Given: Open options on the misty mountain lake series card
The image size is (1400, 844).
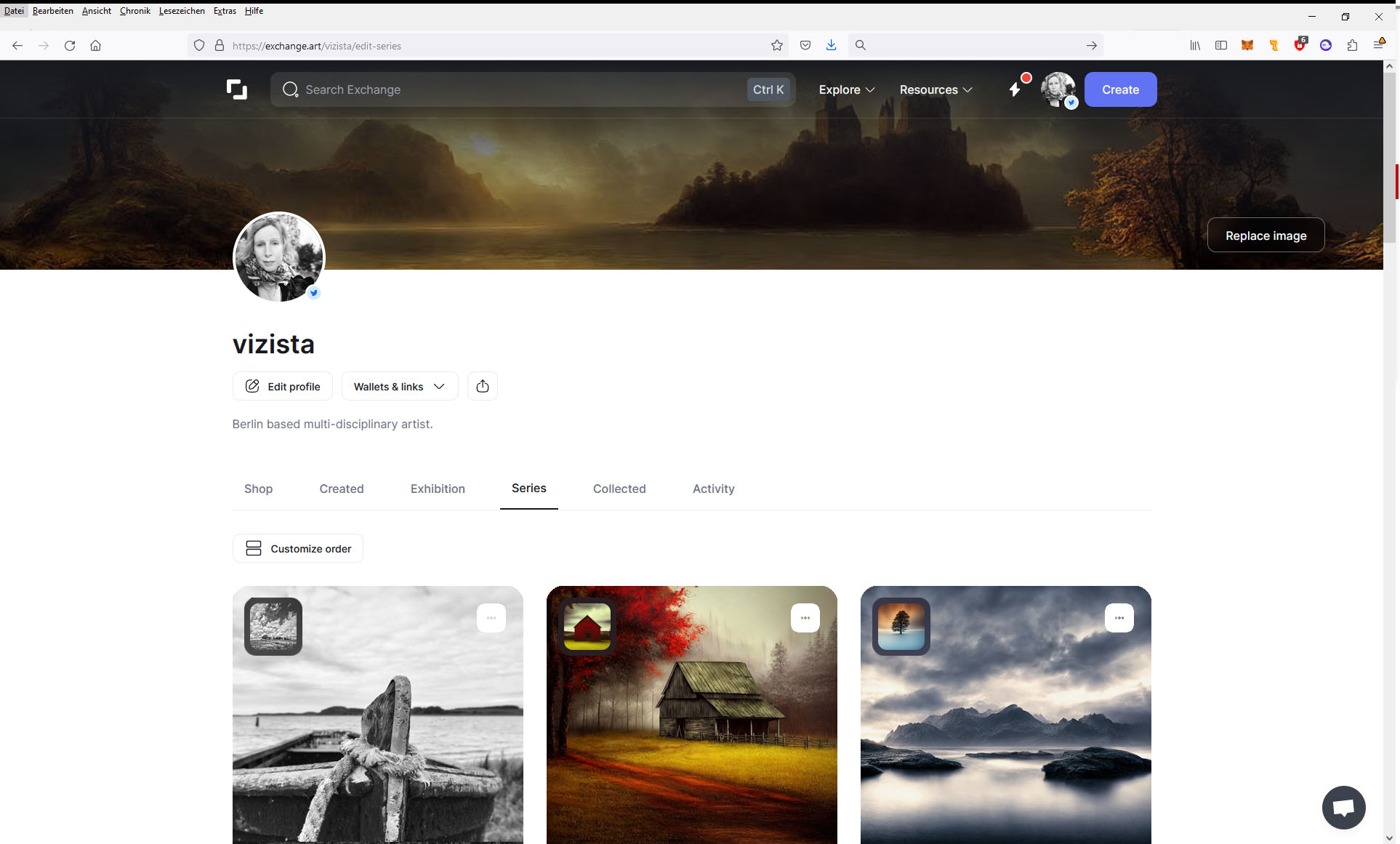Looking at the screenshot, I should pyautogui.click(x=1119, y=618).
